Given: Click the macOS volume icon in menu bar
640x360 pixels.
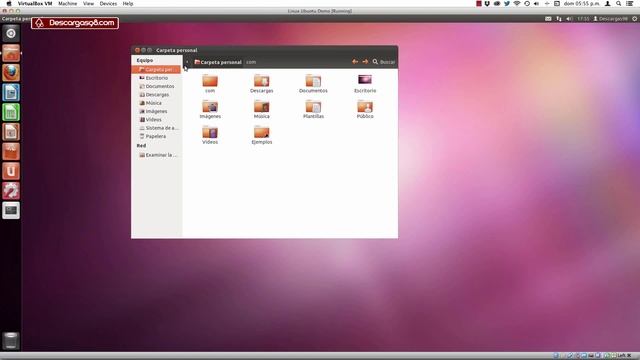Looking at the screenshot, I should pyautogui.click(x=536, y=4).
